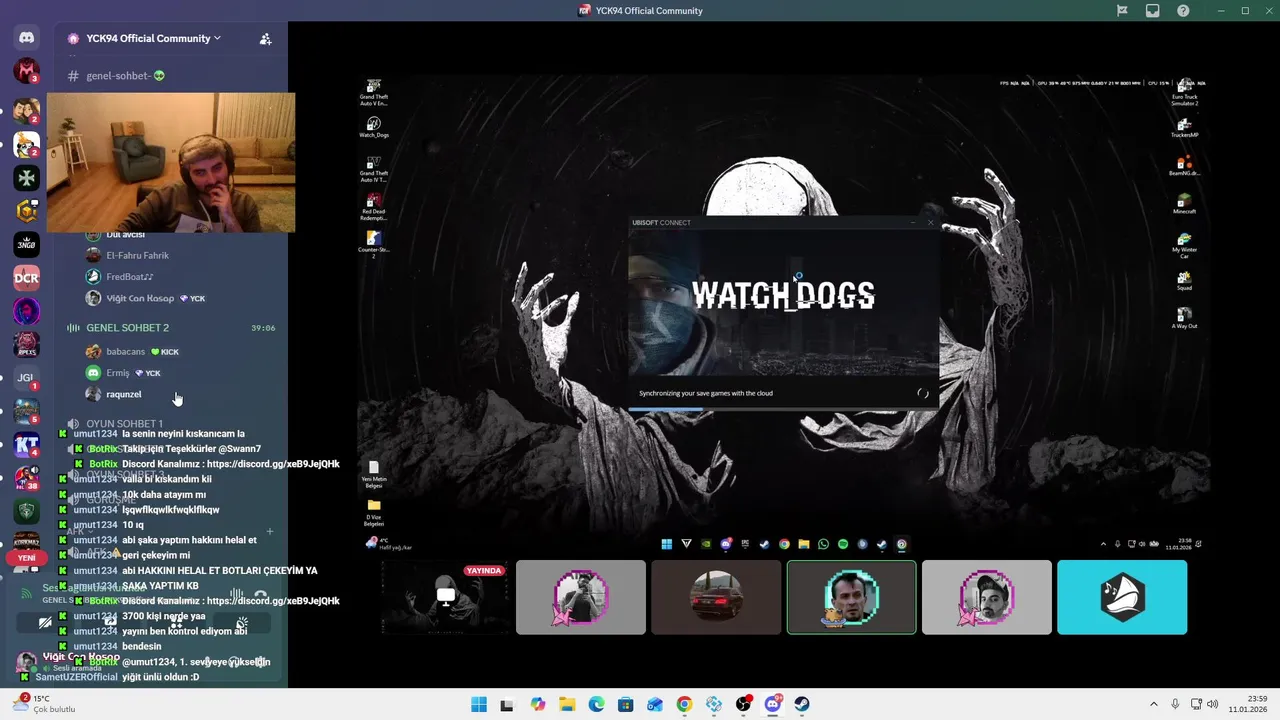The width and height of the screenshot is (1280, 720).
Task: Click YENİ new mentions badge in server rail
Action: 27,558
